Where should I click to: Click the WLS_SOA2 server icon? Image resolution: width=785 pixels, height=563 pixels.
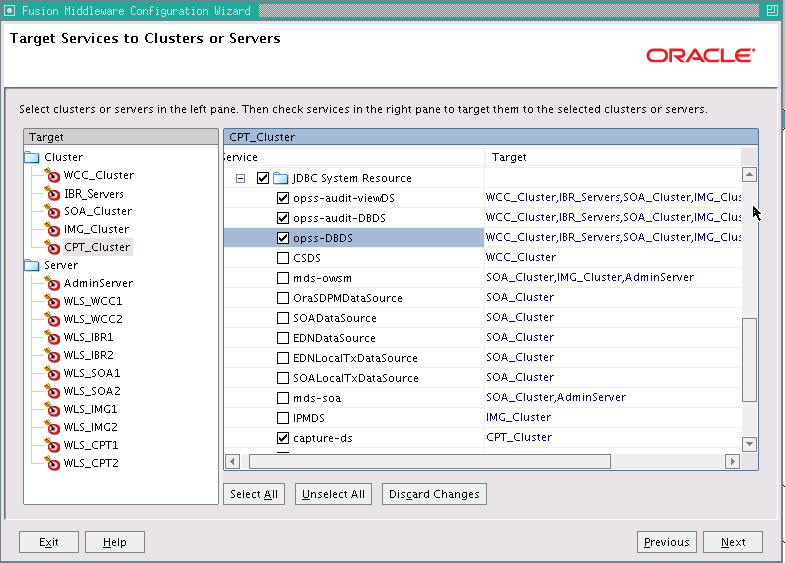(x=52, y=391)
